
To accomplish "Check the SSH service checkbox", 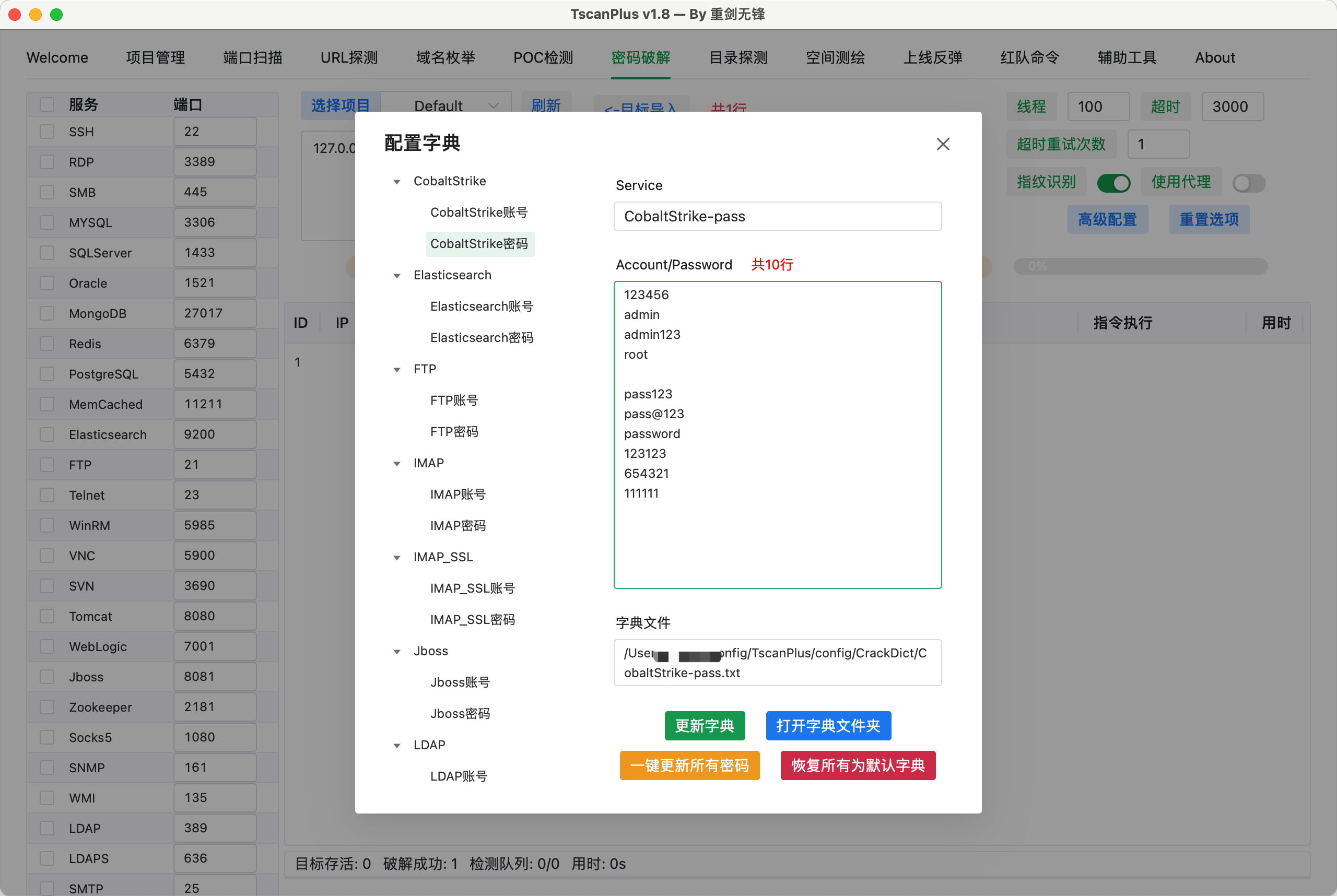I will click(x=47, y=132).
